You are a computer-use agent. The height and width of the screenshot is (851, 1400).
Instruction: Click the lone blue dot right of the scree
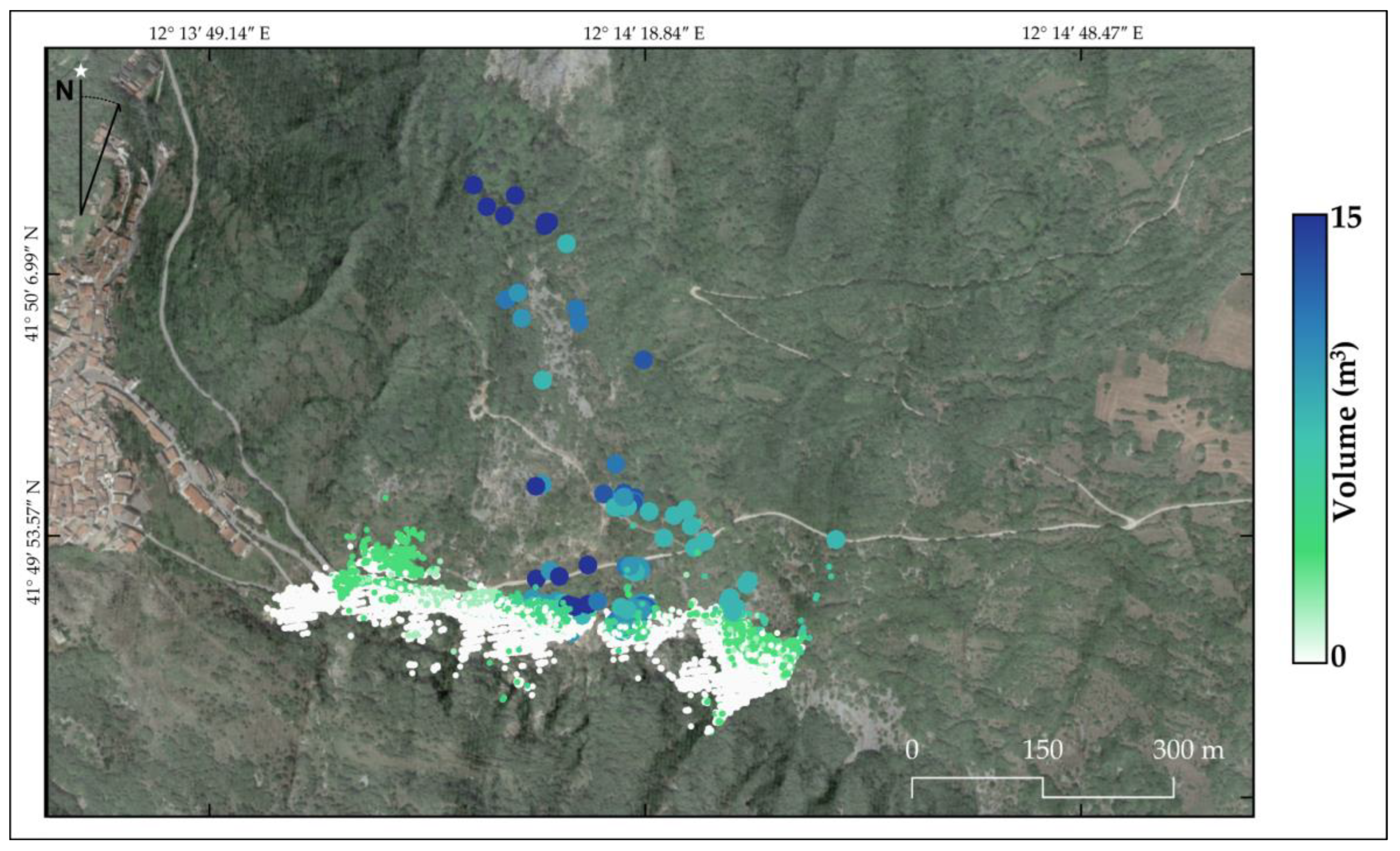point(643,360)
